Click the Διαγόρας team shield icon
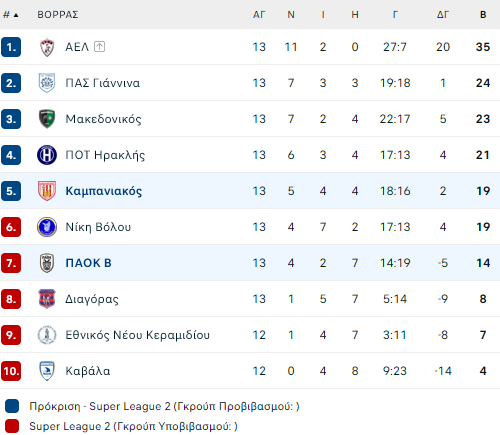The image size is (500, 435). (x=47, y=299)
